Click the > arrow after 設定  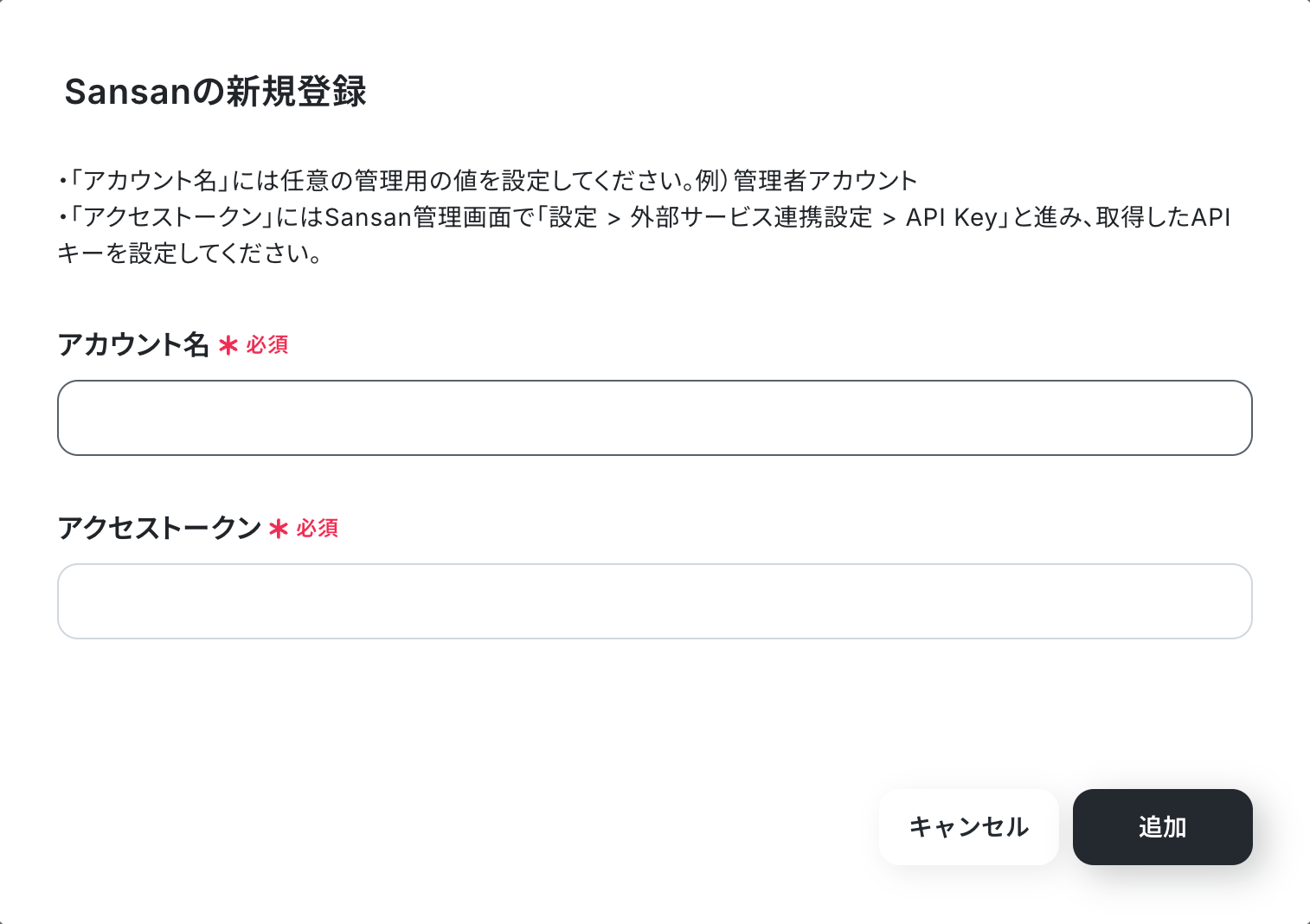click(613, 219)
